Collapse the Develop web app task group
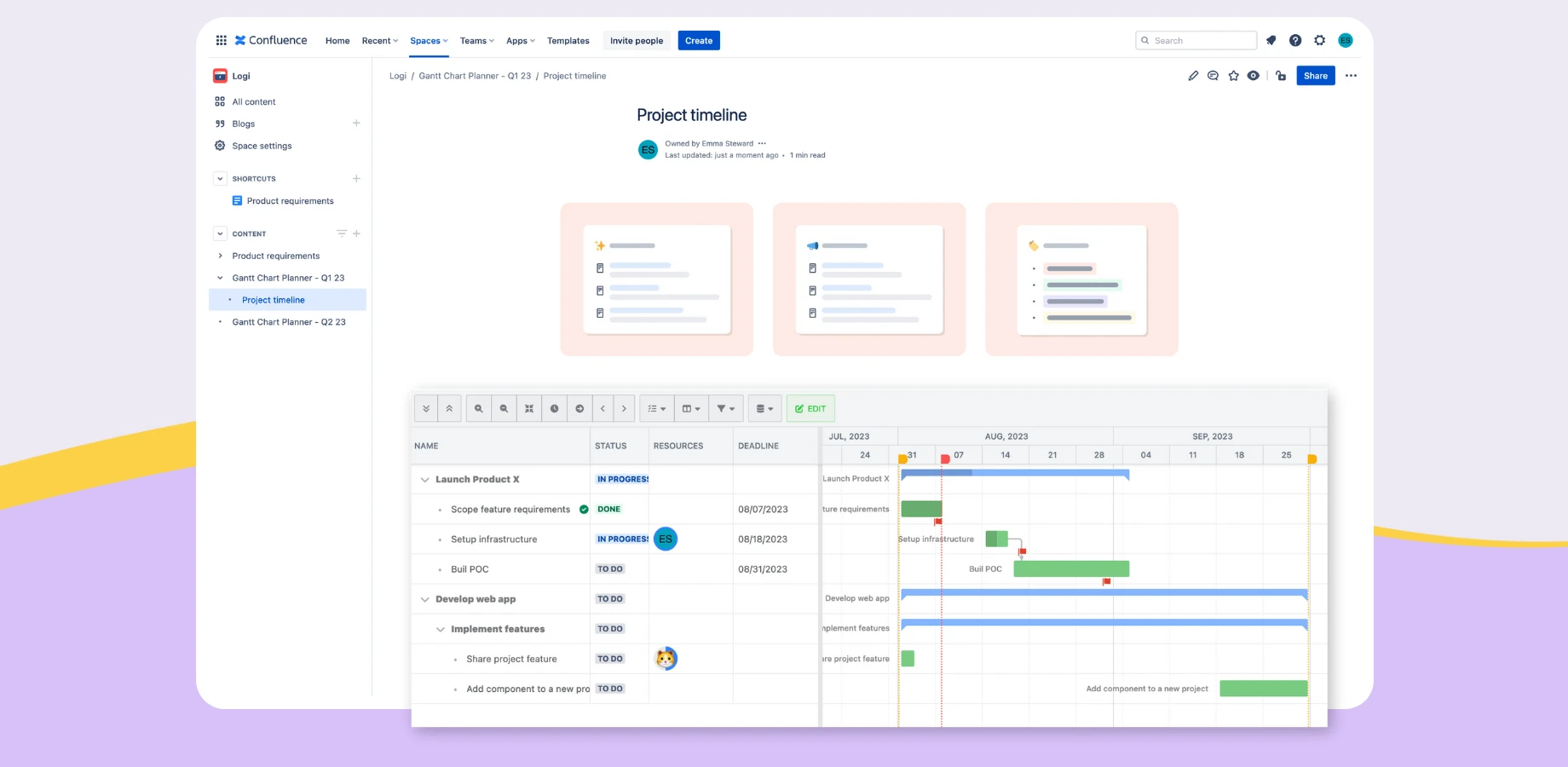1568x767 pixels. point(424,598)
